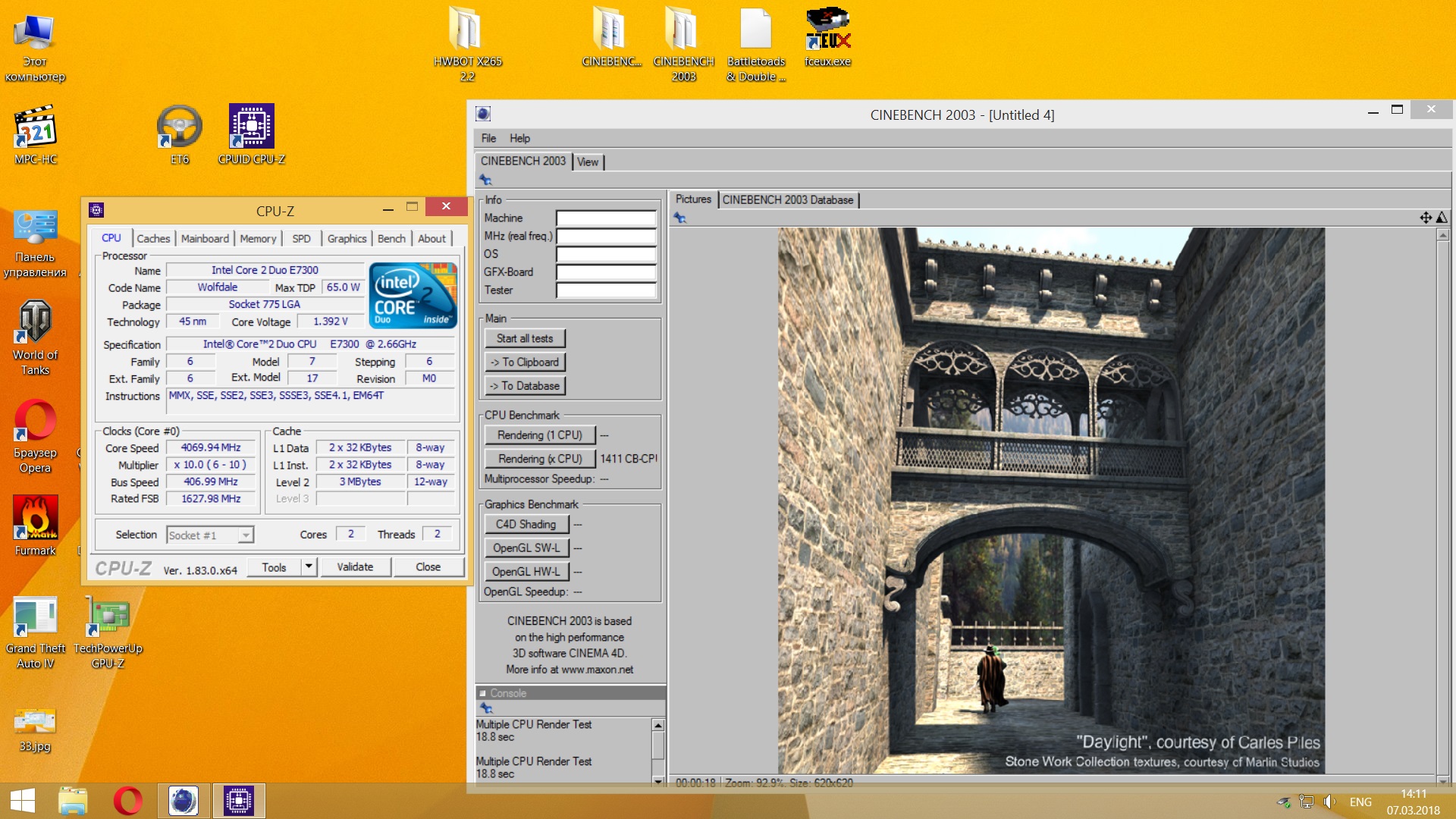Click the network tray icon

pyautogui.click(x=1307, y=802)
